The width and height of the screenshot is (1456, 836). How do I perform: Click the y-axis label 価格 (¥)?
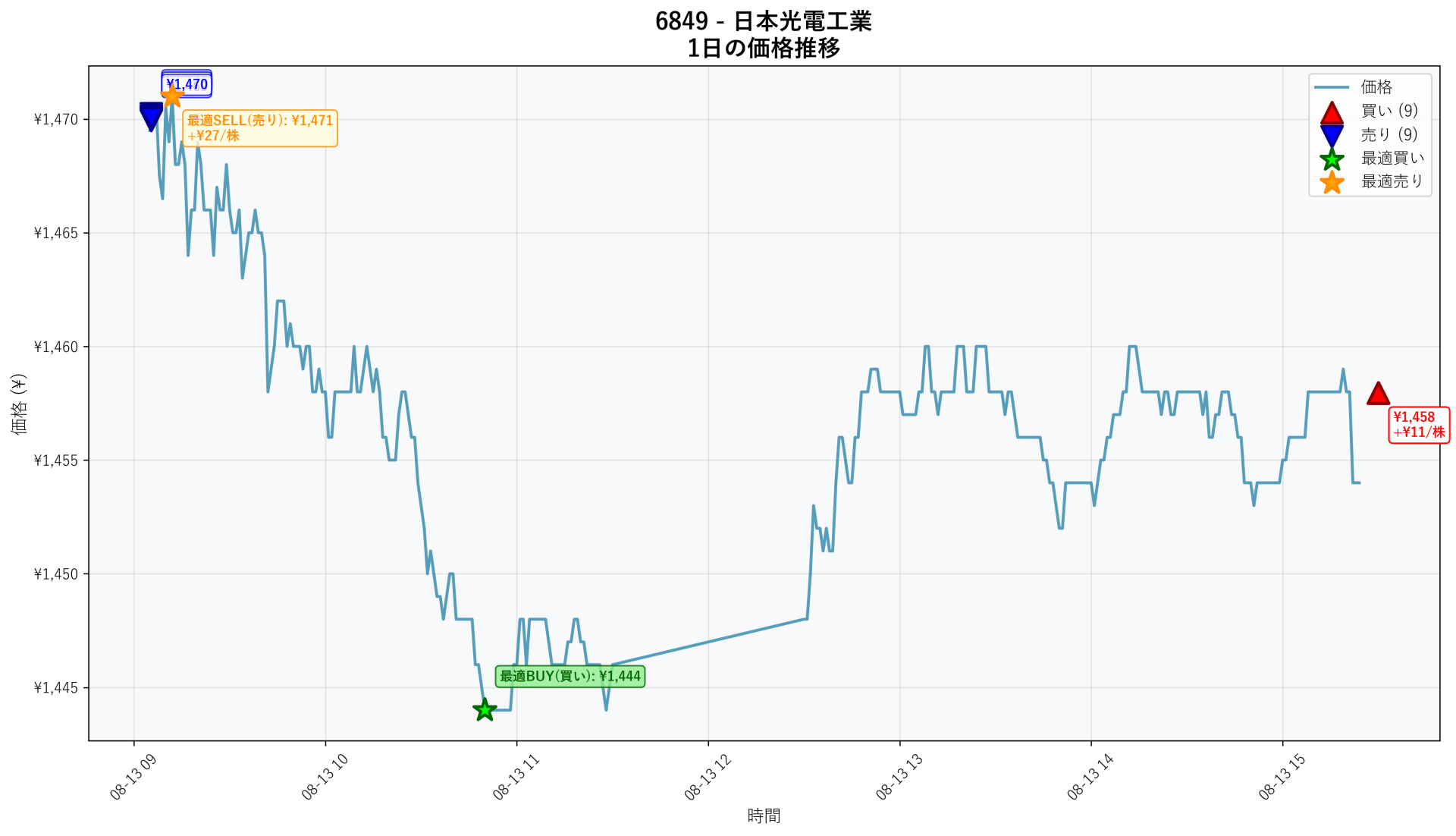tap(19, 404)
